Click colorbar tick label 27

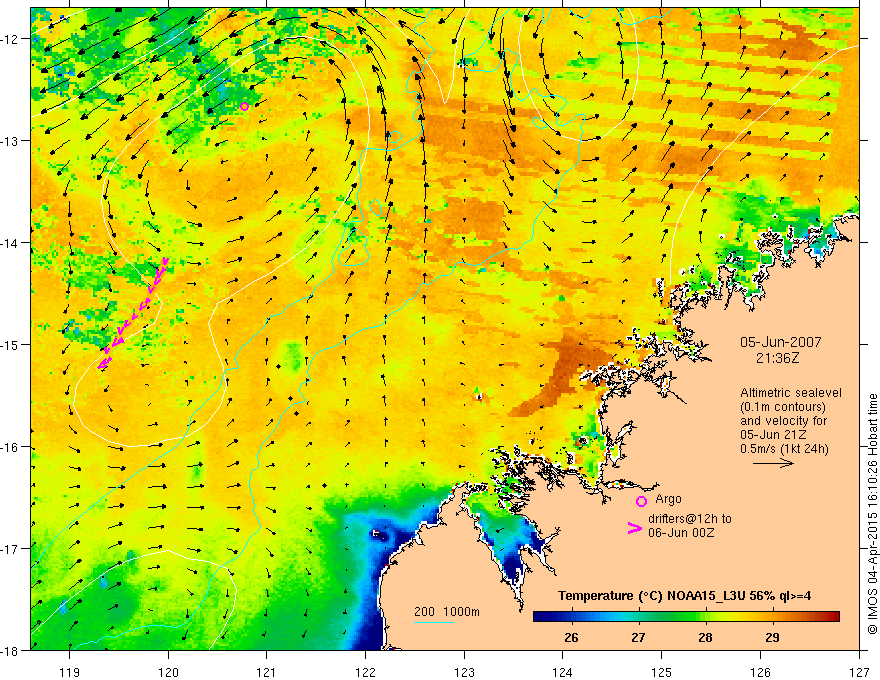click(x=638, y=638)
